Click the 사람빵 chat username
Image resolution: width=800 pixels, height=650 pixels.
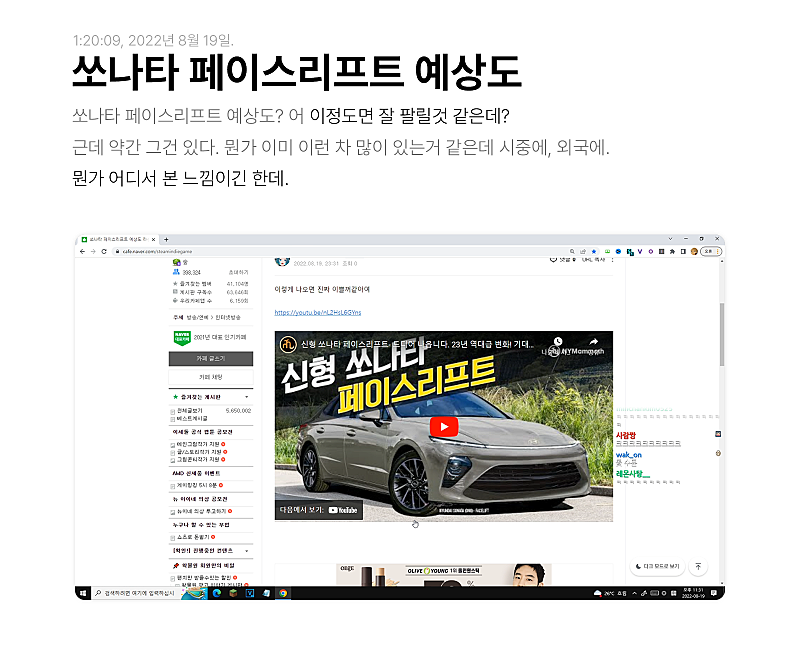626,435
